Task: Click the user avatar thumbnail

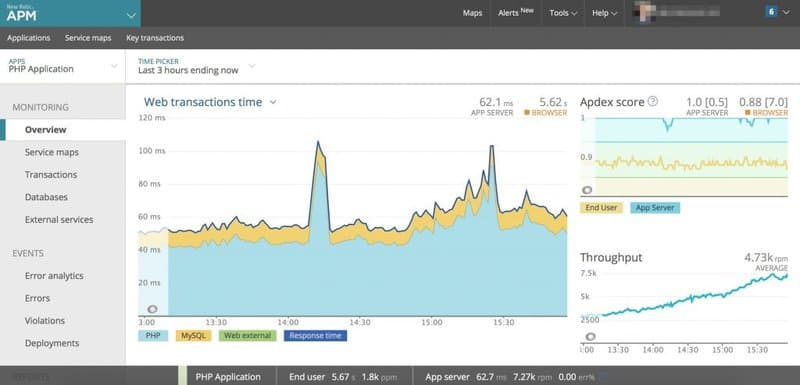Action: click(643, 12)
